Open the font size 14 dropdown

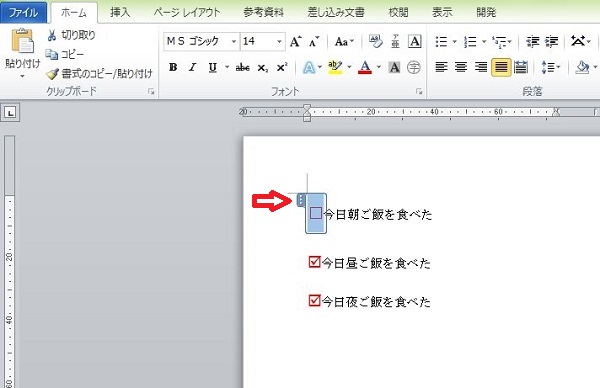(x=279, y=41)
